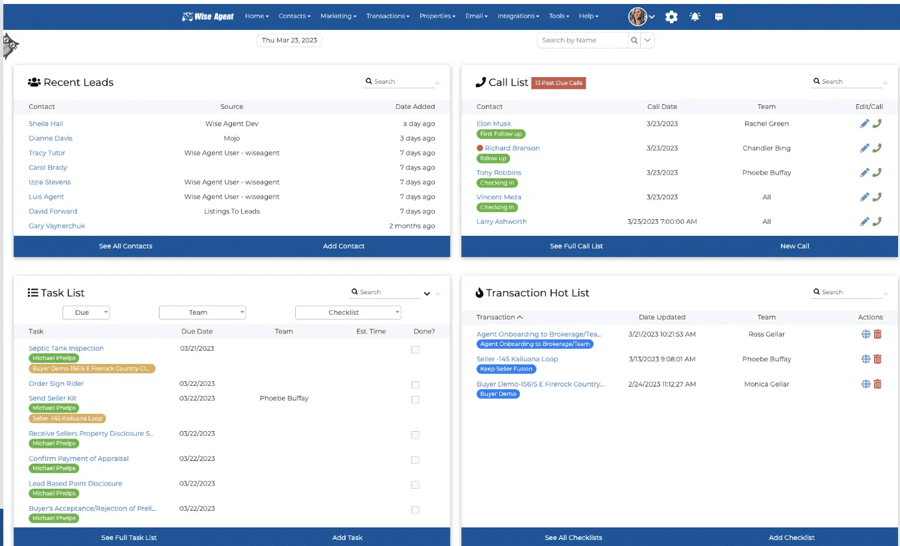Image resolution: width=900 pixels, height=546 pixels.
Task: Delete Seller -145 Kailuana Loop transaction with trash icon
Action: (877, 359)
